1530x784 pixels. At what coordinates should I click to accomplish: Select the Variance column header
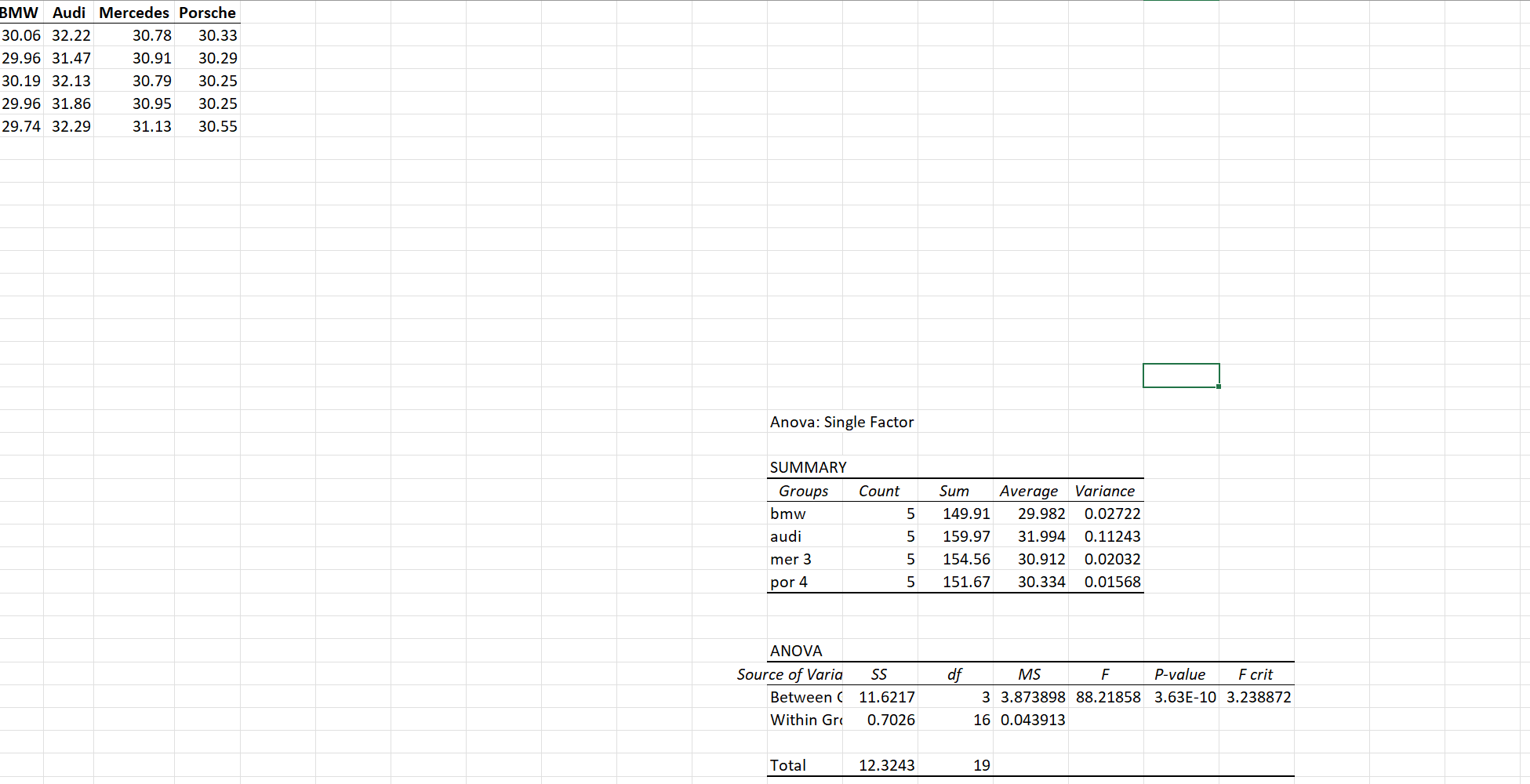coord(1106,491)
